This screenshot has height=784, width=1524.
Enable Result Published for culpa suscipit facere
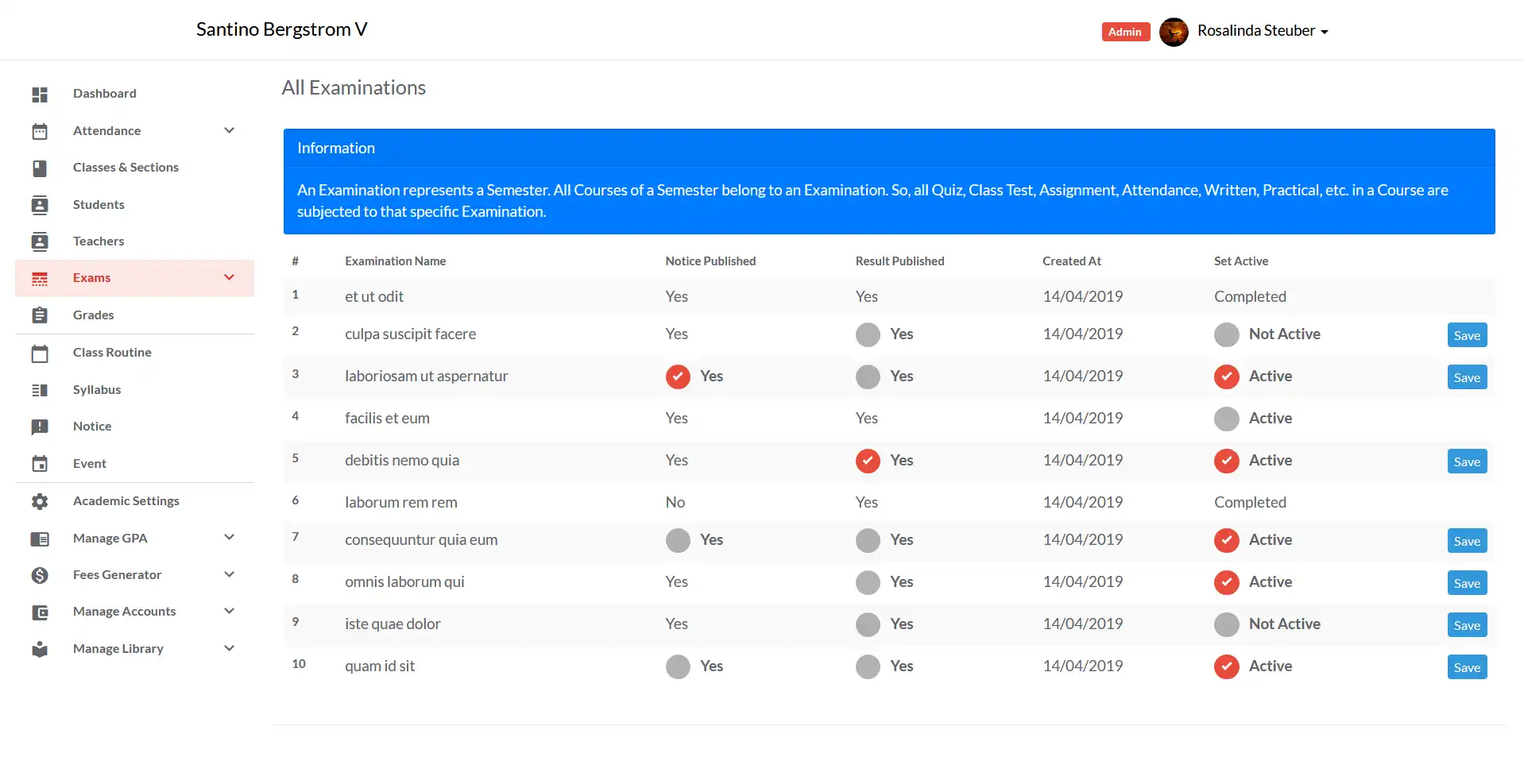coord(868,334)
